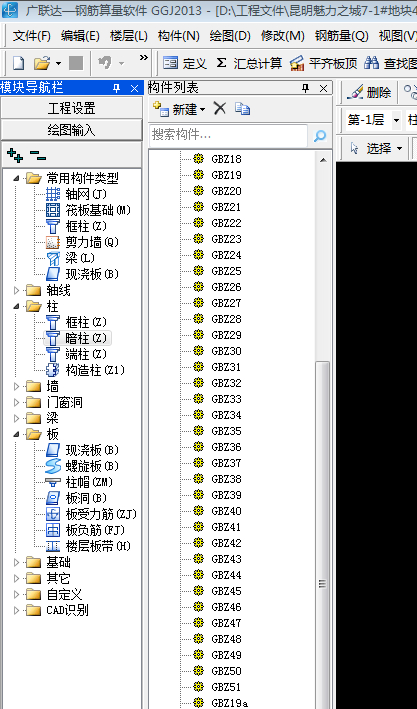The height and width of the screenshot is (709, 417).
Task: Open the 绘图(D) menu
Action: [x=230, y=36]
